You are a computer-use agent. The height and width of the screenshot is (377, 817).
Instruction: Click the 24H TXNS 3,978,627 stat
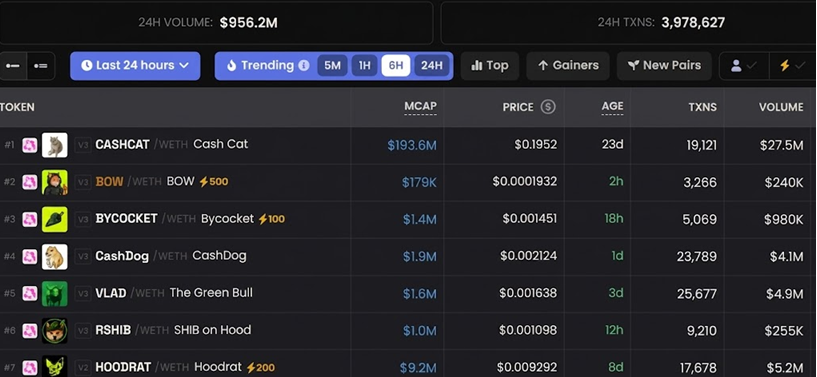click(x=661, y=22)
